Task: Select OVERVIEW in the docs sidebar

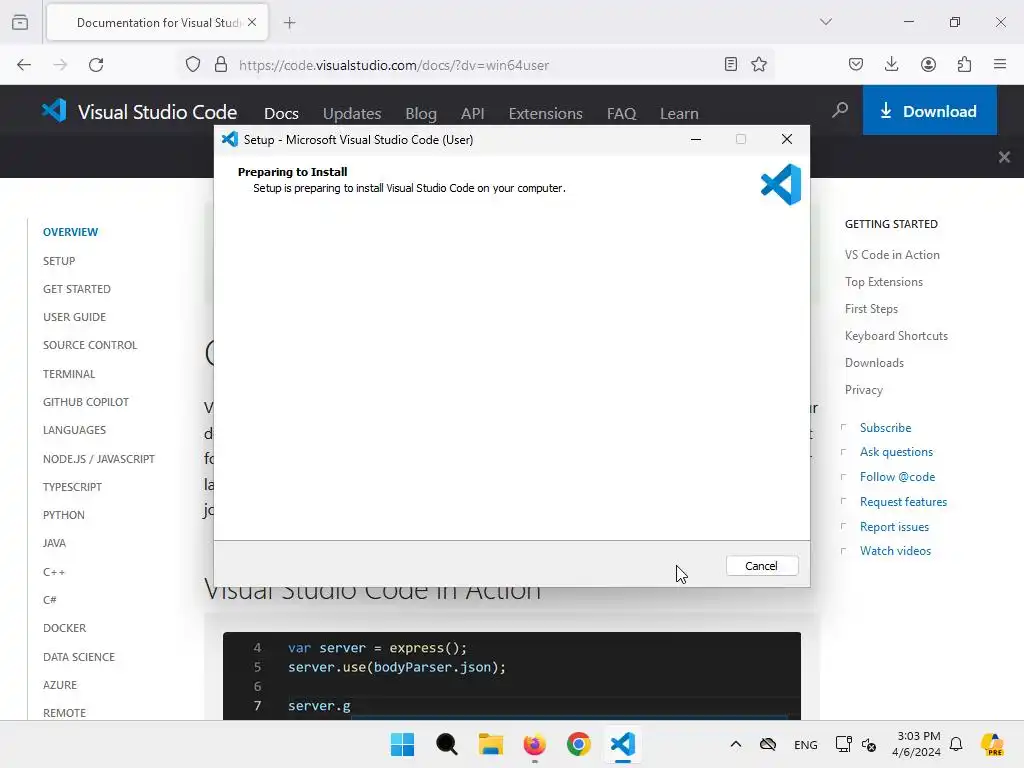Action: (71, 232)
